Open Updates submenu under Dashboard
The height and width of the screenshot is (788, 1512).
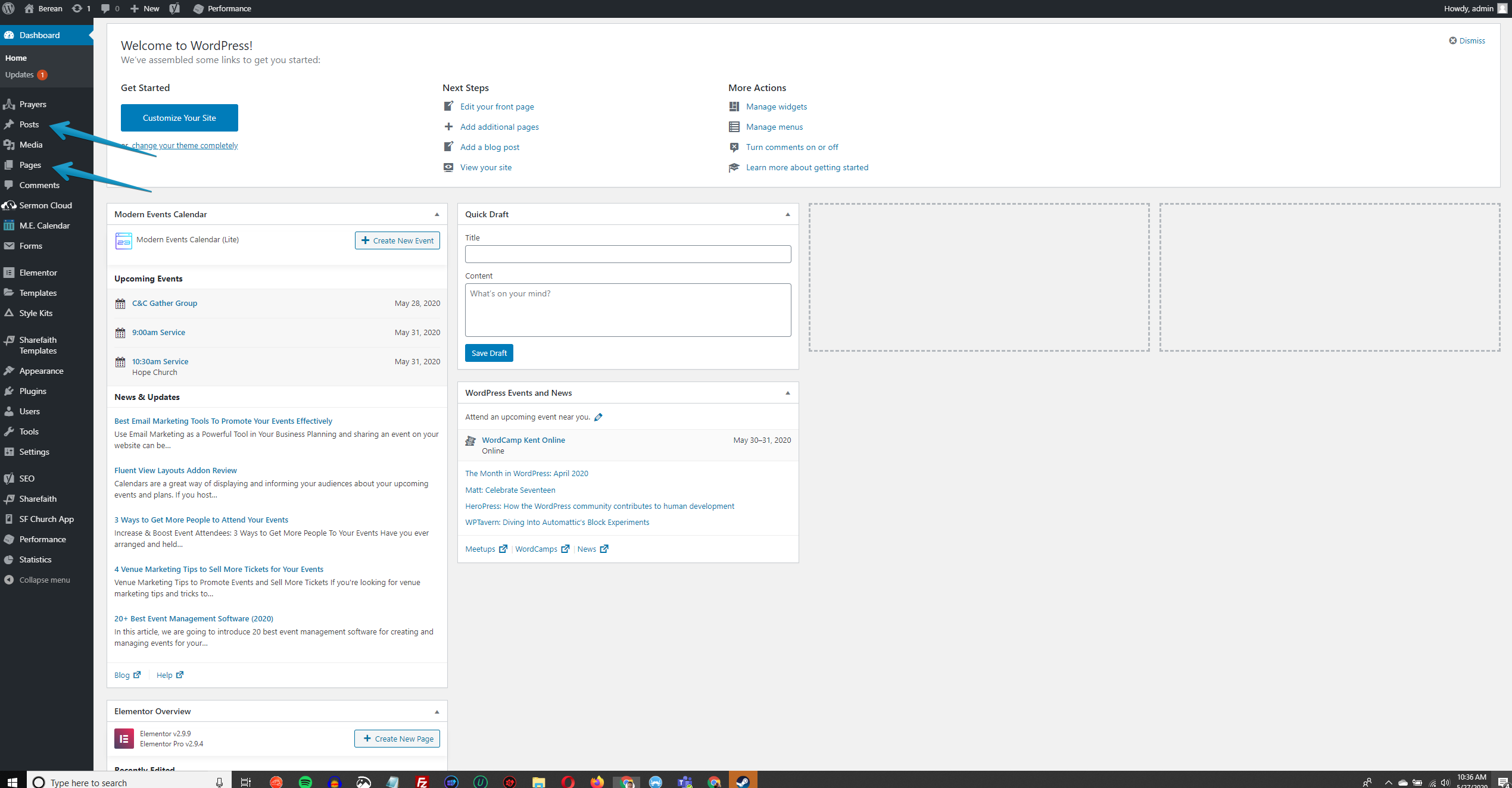tap(26, 74)
